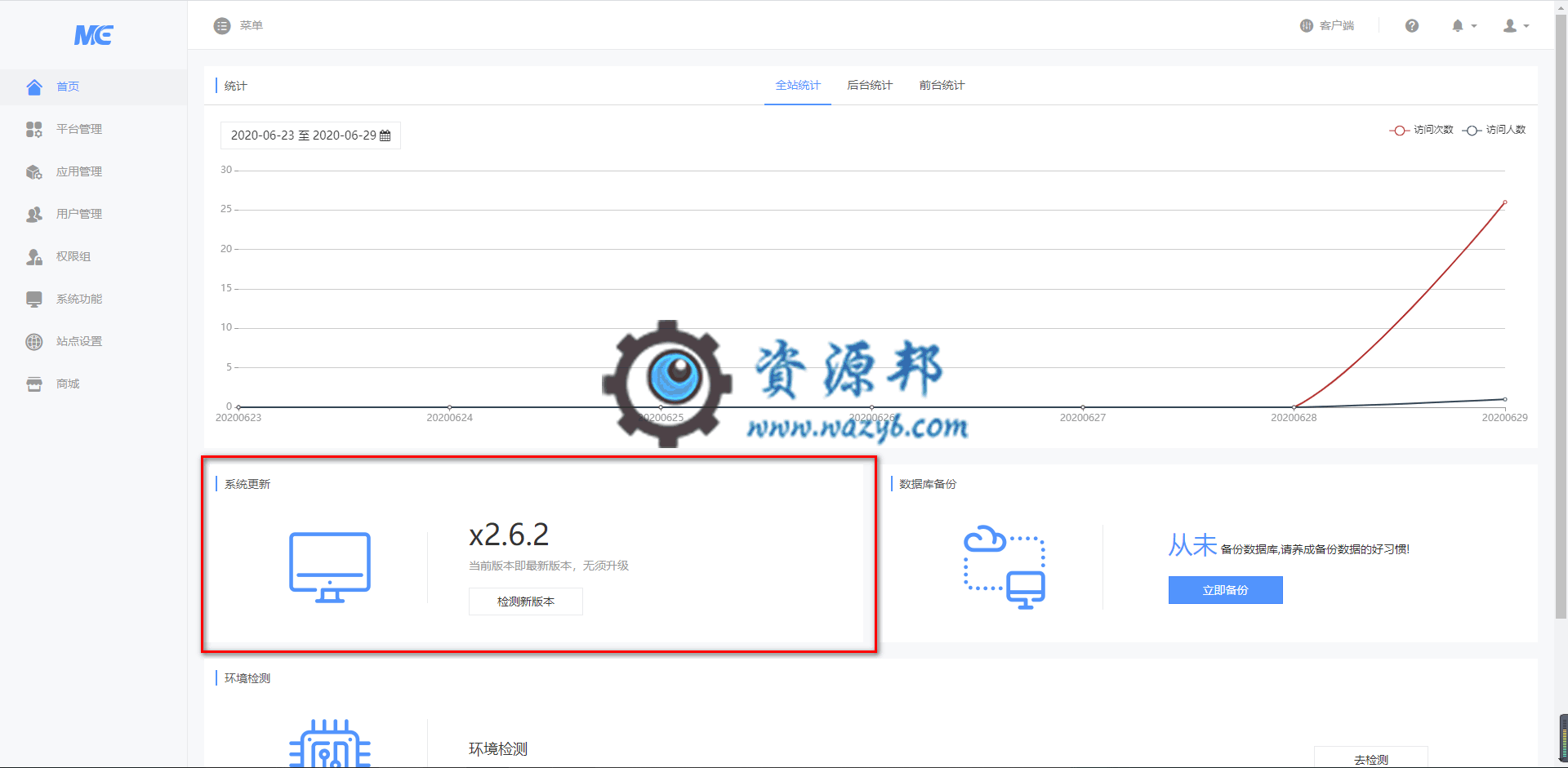Screen dimensions: 1568x768
Task: Switch to 前台统计 tab
Action: pos(942,85)
